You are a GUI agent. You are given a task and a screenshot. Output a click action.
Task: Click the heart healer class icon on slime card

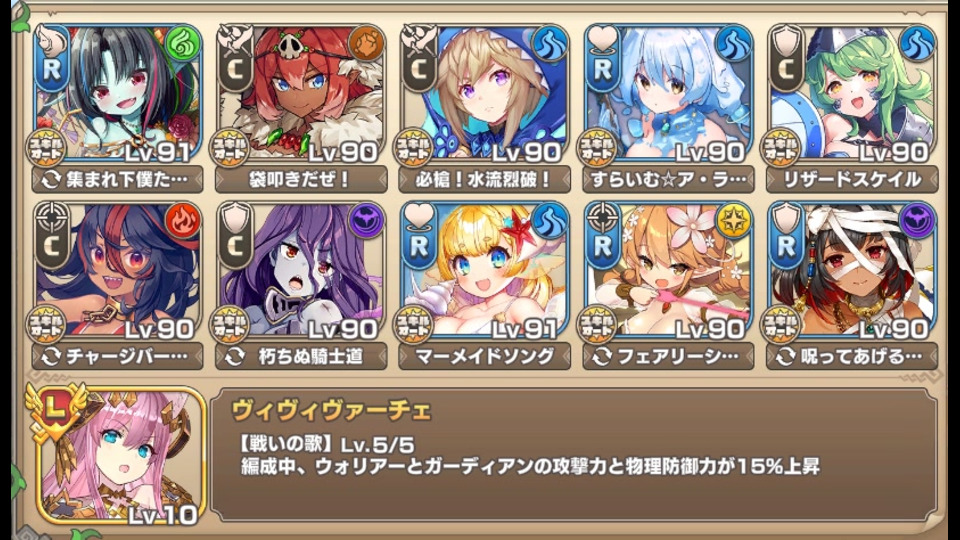click(602, 38)
